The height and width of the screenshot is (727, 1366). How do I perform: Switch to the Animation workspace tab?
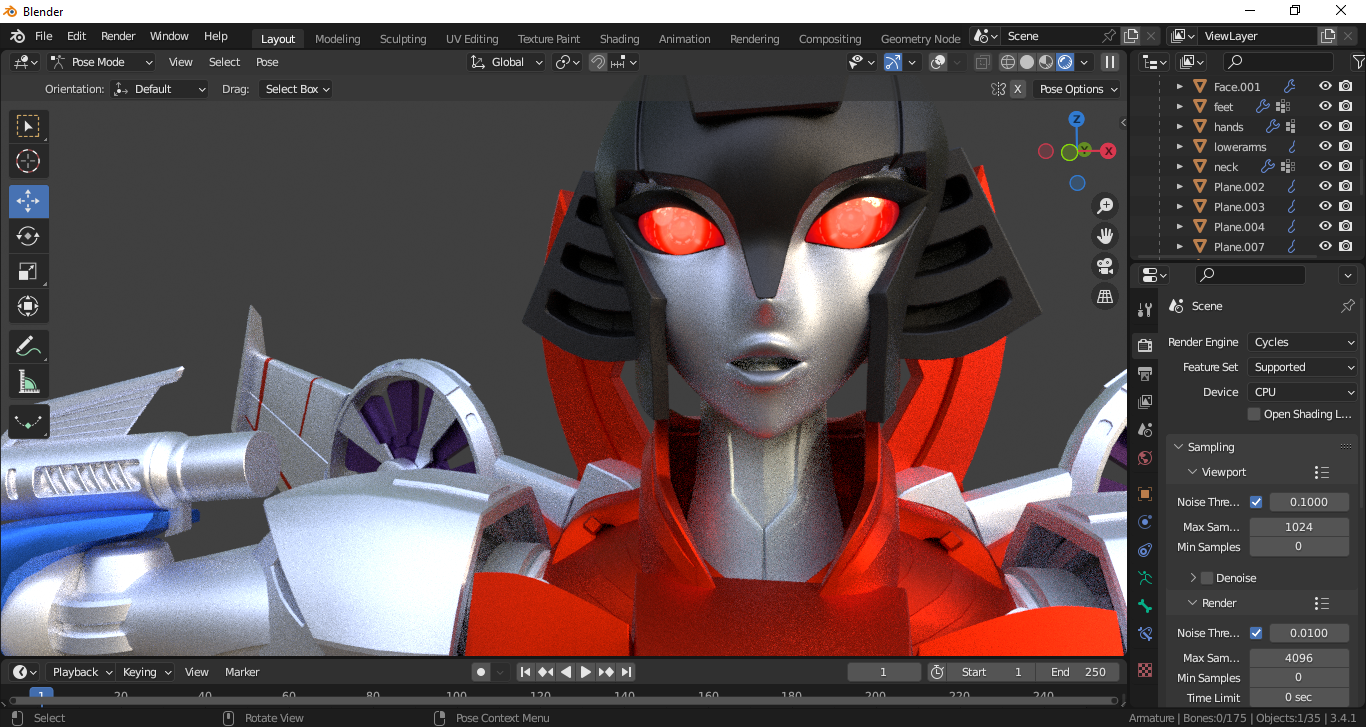coord(685,39)
